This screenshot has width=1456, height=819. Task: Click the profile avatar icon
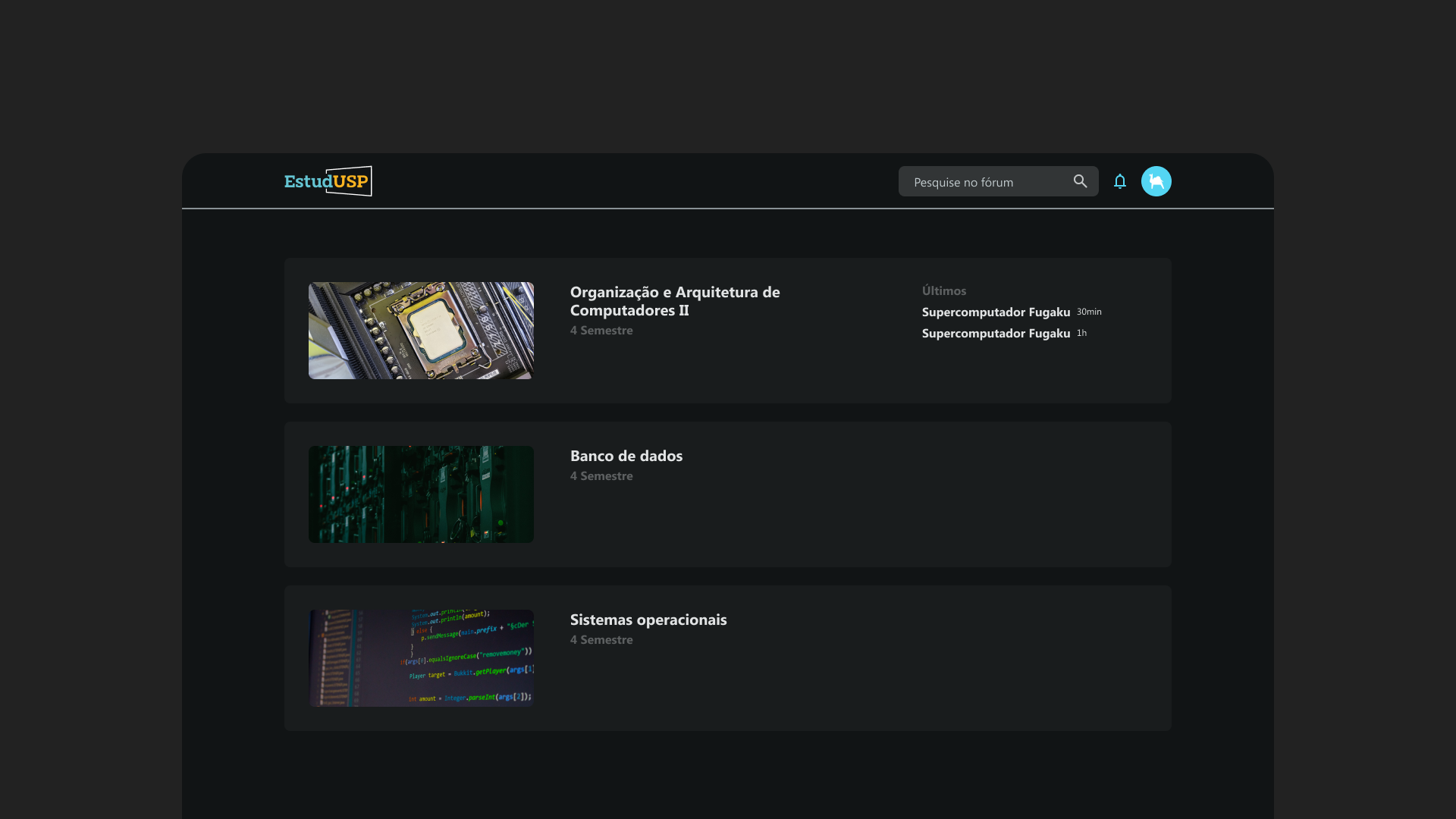[x=1156, y=181]
